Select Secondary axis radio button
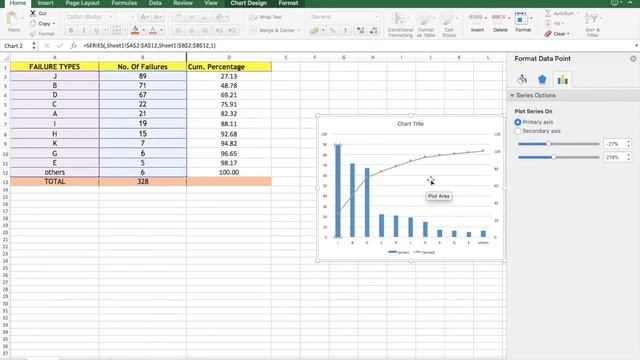Screen dimensions: 640x360 [x=518, y=131]
